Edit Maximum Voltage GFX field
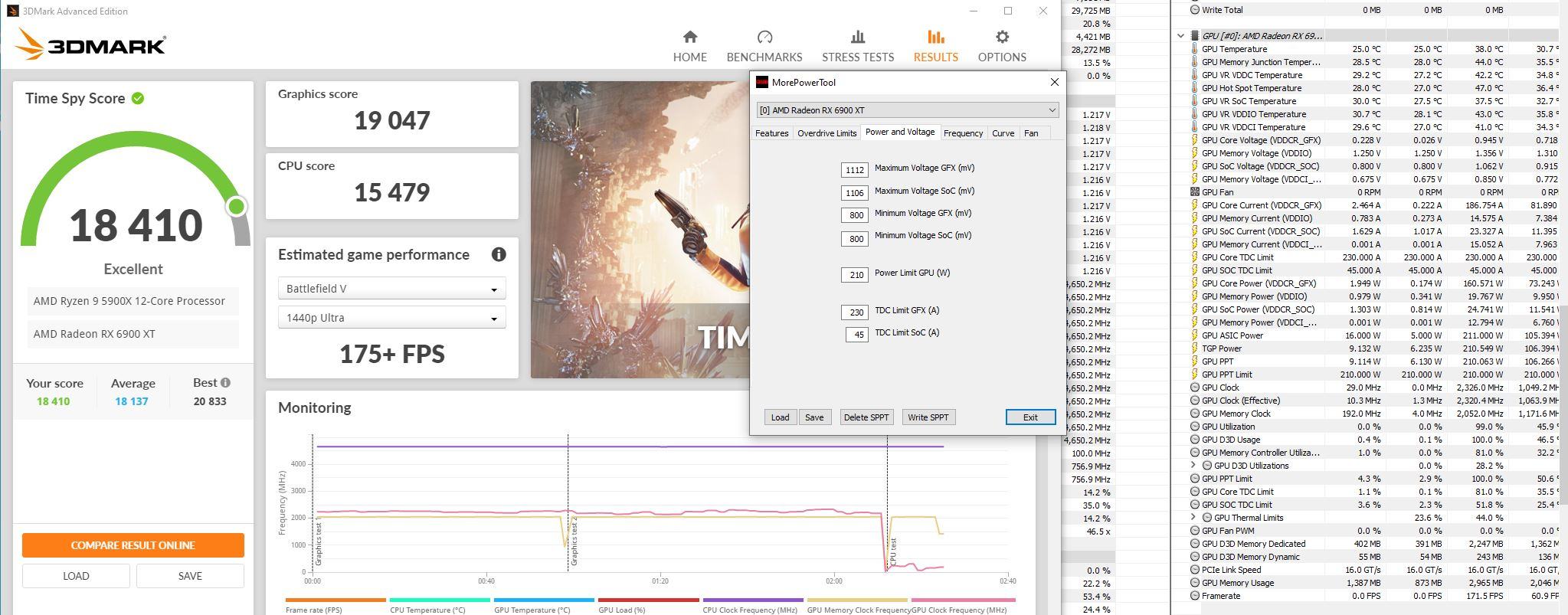This screenshot has width=1568, height=615. pyautogui.click(x=854, y=170)
